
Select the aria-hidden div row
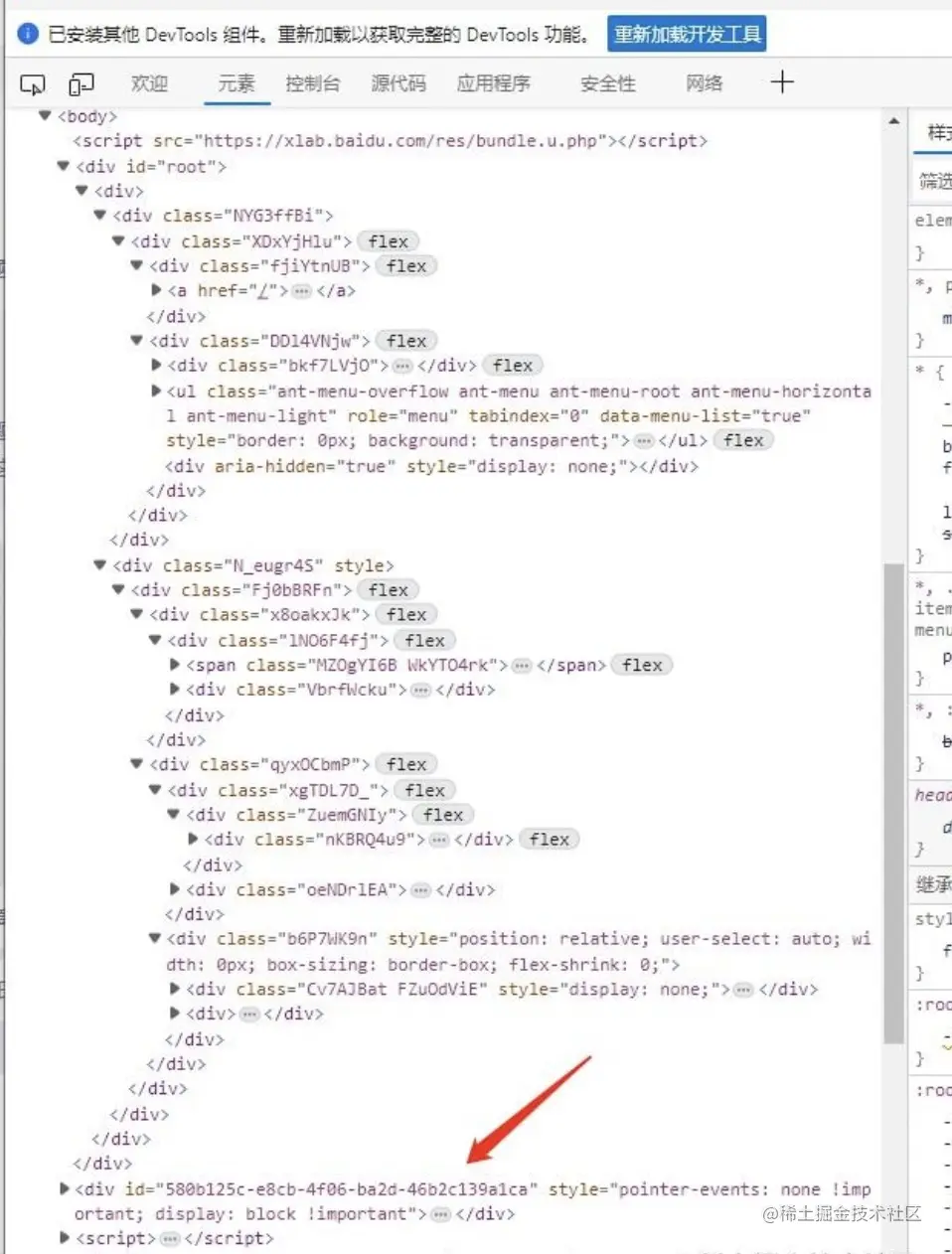click(431, 466)
